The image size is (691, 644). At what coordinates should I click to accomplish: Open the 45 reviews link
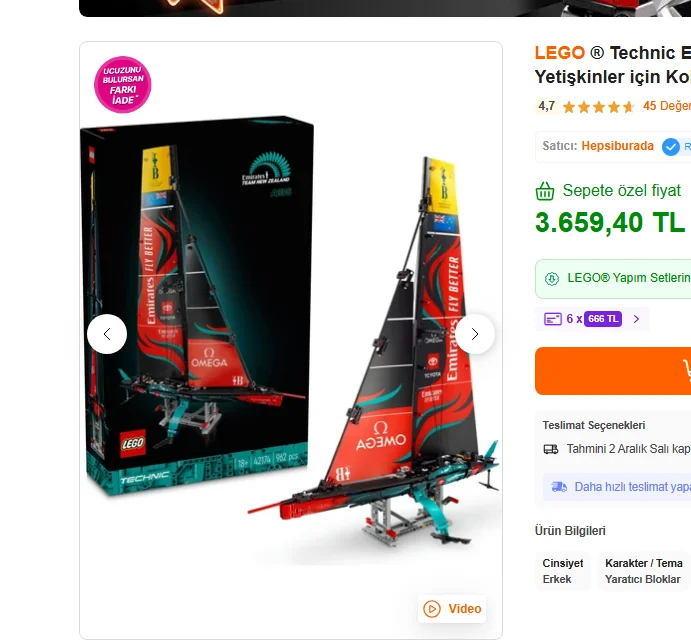click(x=666, y=106)
